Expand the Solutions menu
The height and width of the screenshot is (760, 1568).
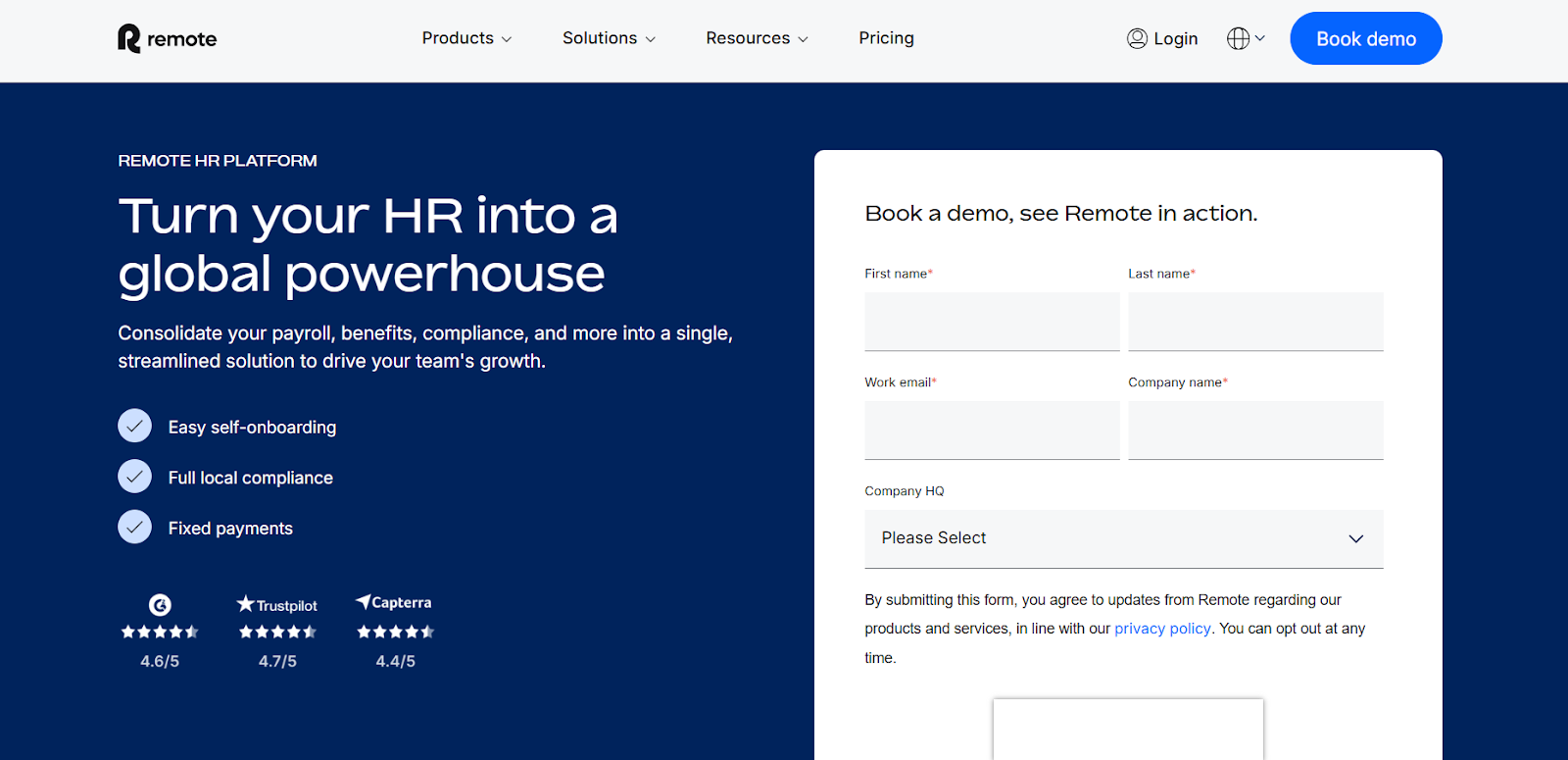609,38
